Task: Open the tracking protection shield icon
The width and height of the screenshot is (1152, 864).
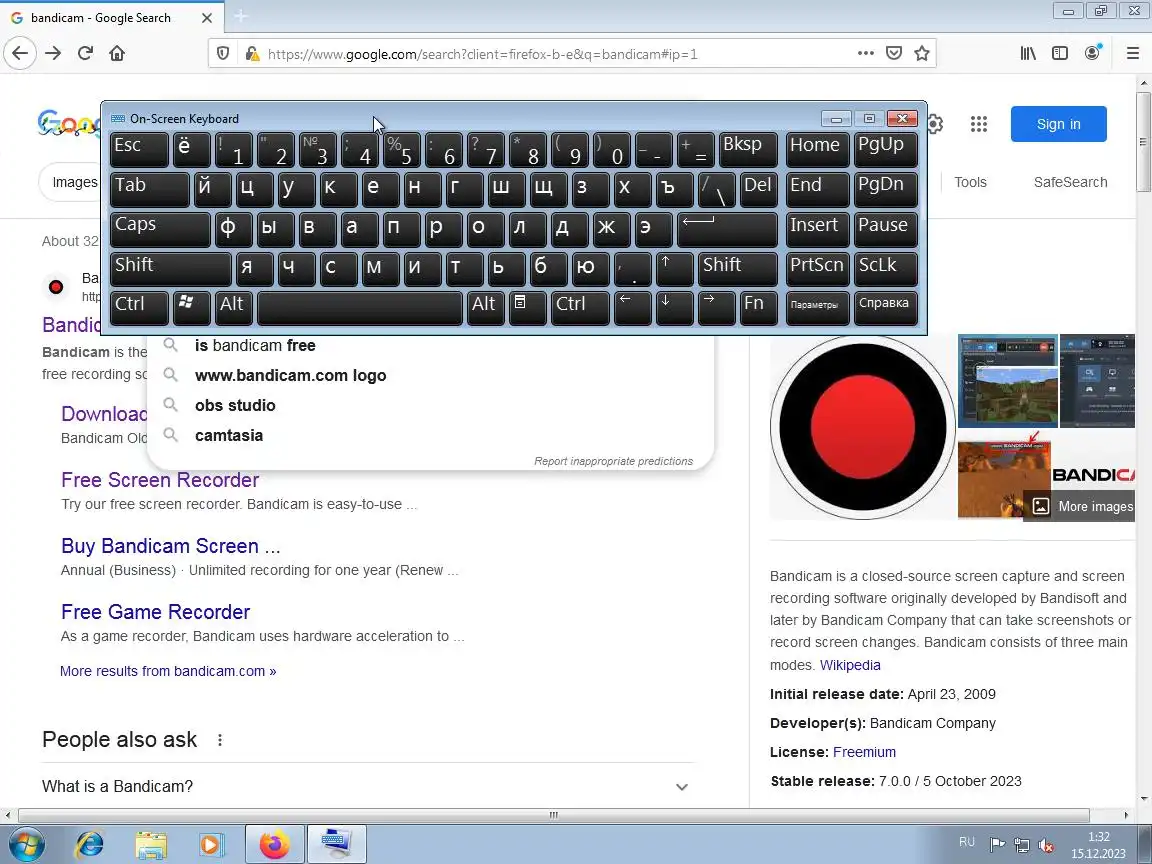Action: (x=223, y=54)
